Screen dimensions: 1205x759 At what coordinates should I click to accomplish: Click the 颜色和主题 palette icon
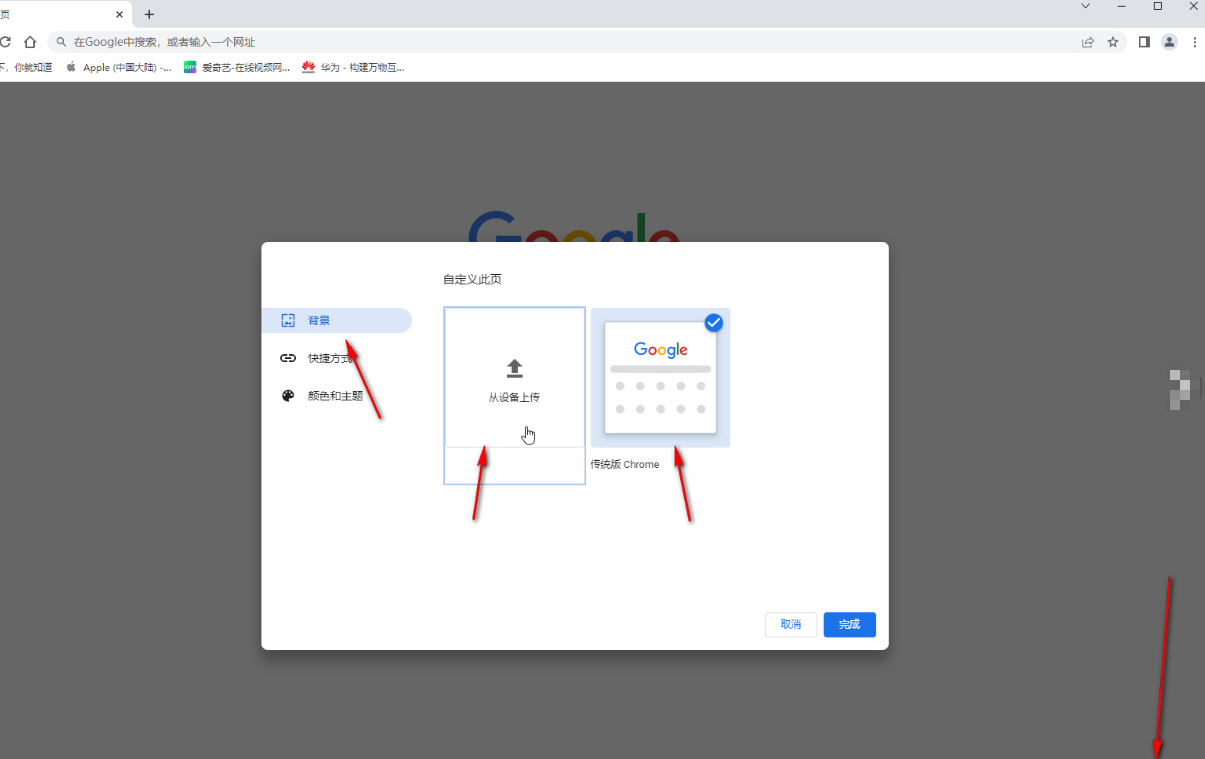(x=288, y=396)
